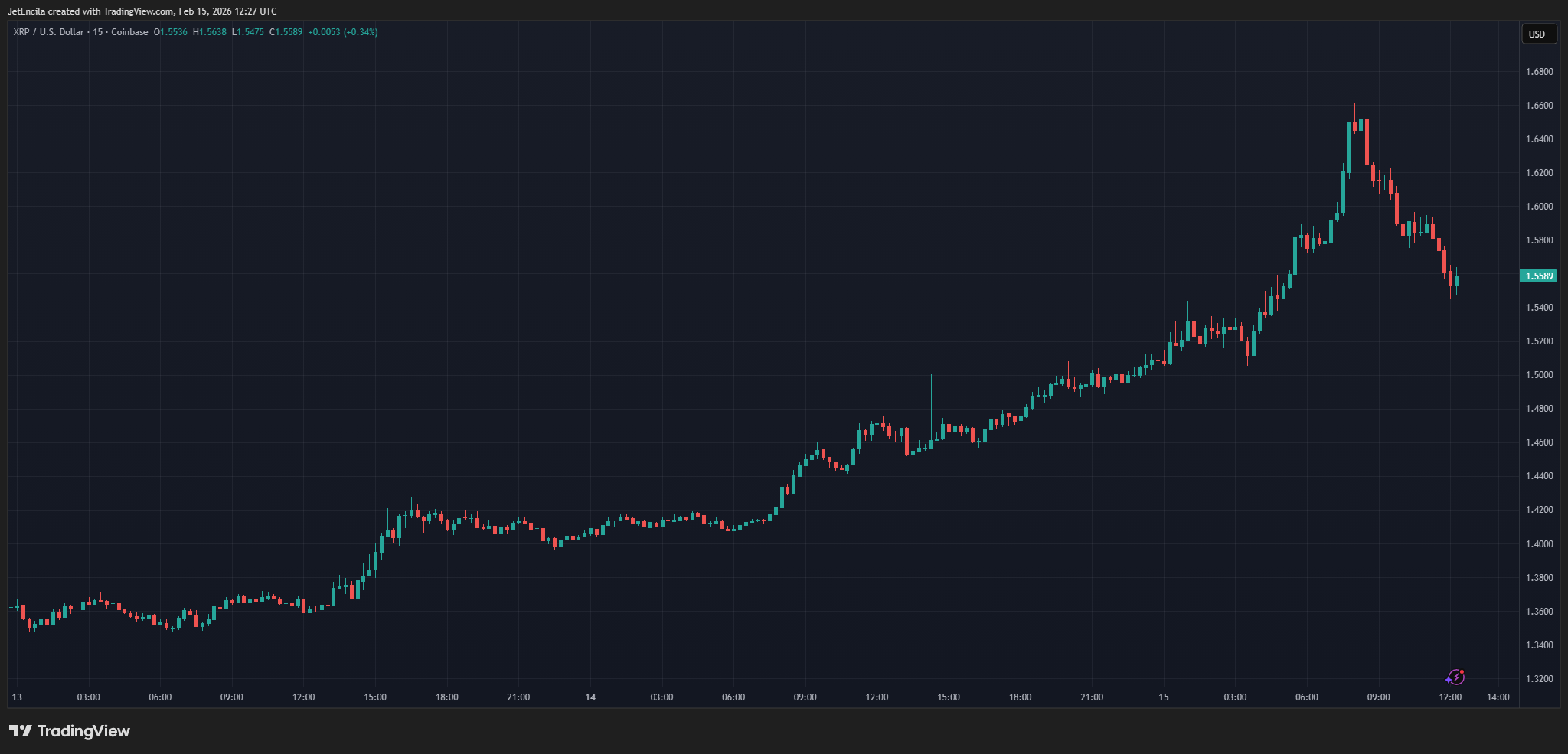Click the TradingView logo
The height and width of the screenshot is (754, 1568).
(70, 731)
